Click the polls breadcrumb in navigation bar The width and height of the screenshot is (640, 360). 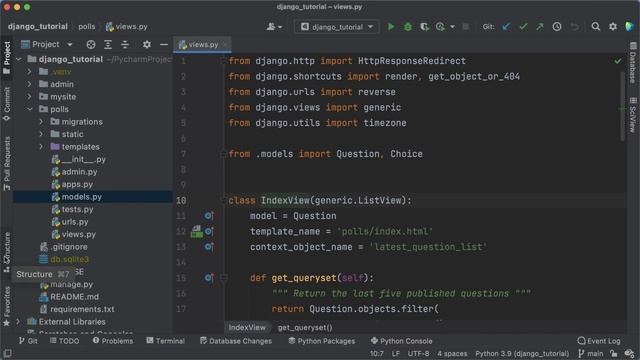click(87, 27)
